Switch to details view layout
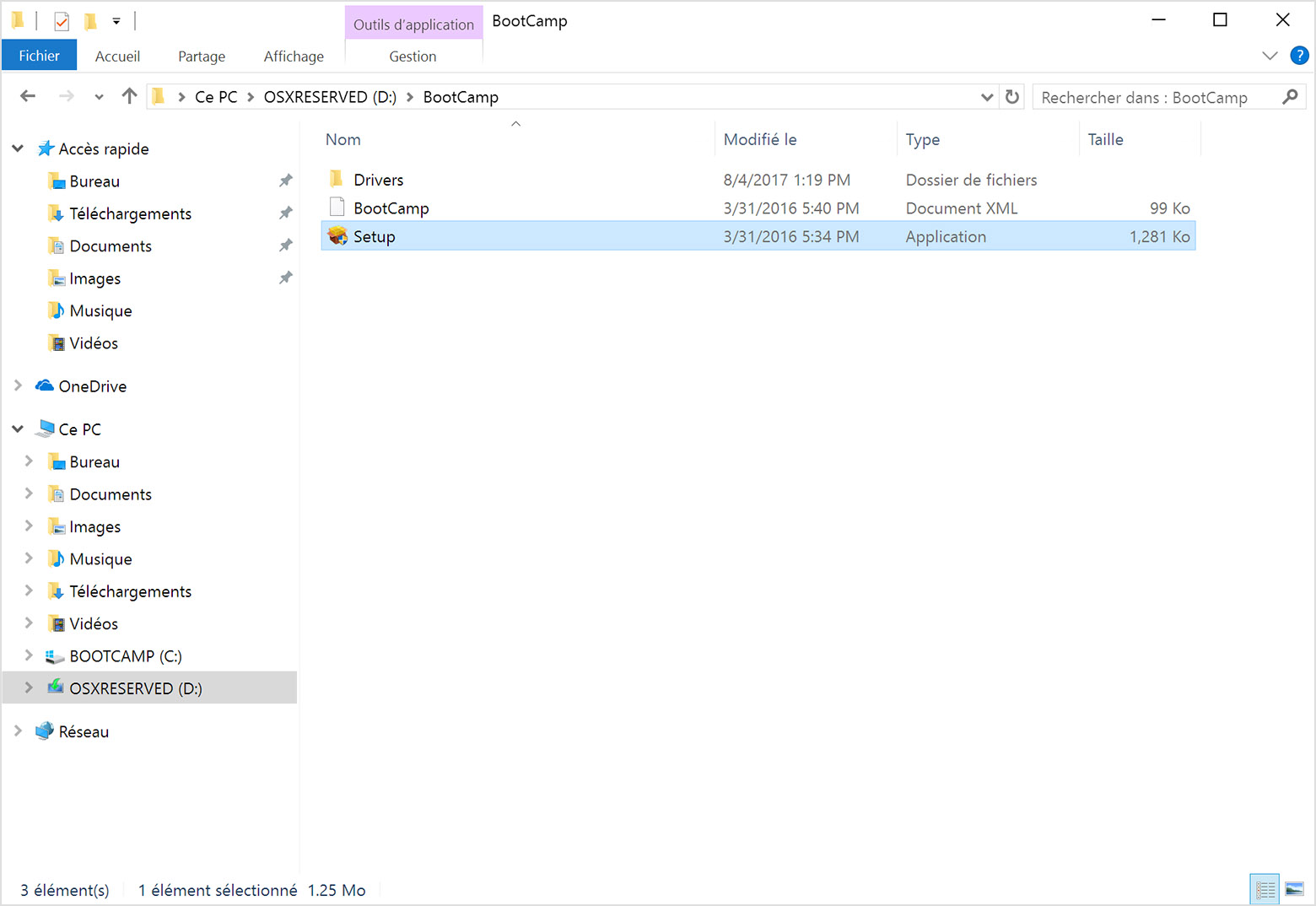The image size is (1316, 906). [x=1265, y=889]
